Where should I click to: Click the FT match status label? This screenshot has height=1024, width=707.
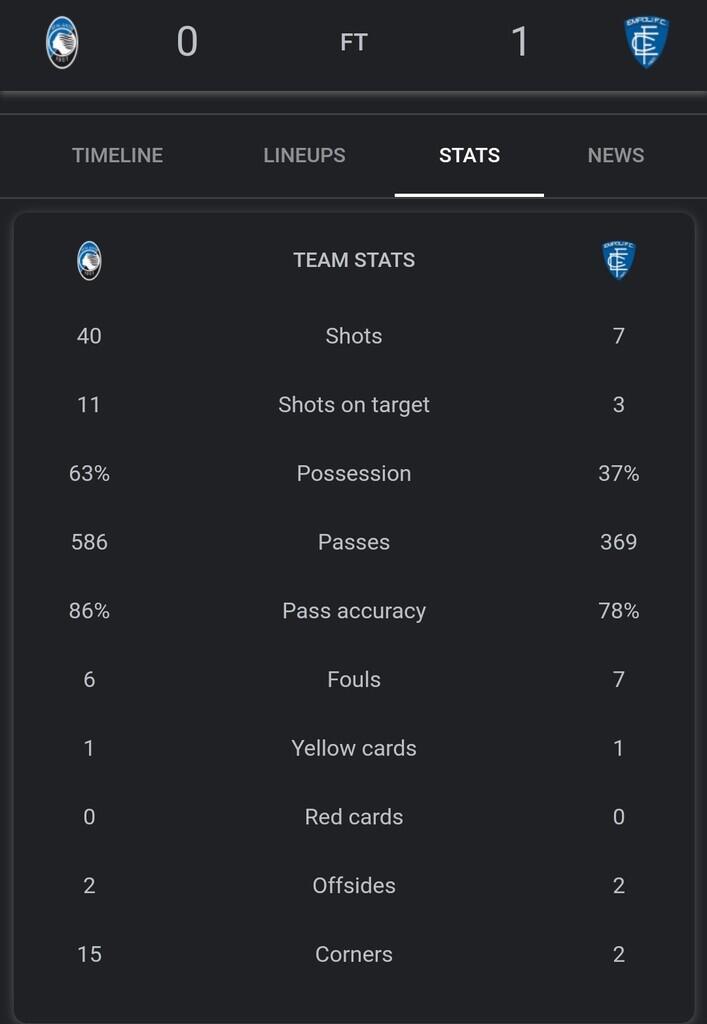click(x=354, y=42)
